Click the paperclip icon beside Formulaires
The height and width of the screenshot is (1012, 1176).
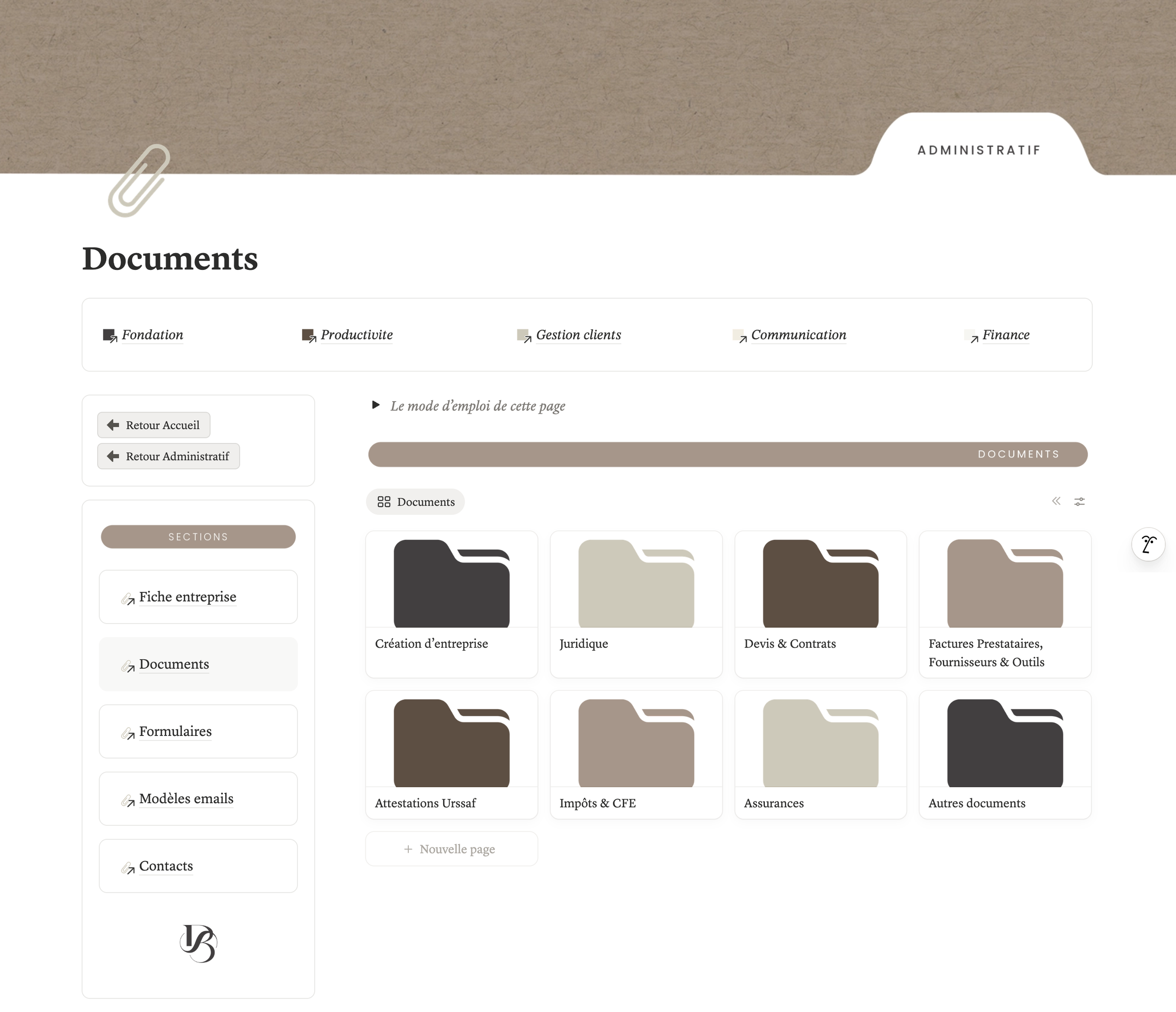[127, 734]
